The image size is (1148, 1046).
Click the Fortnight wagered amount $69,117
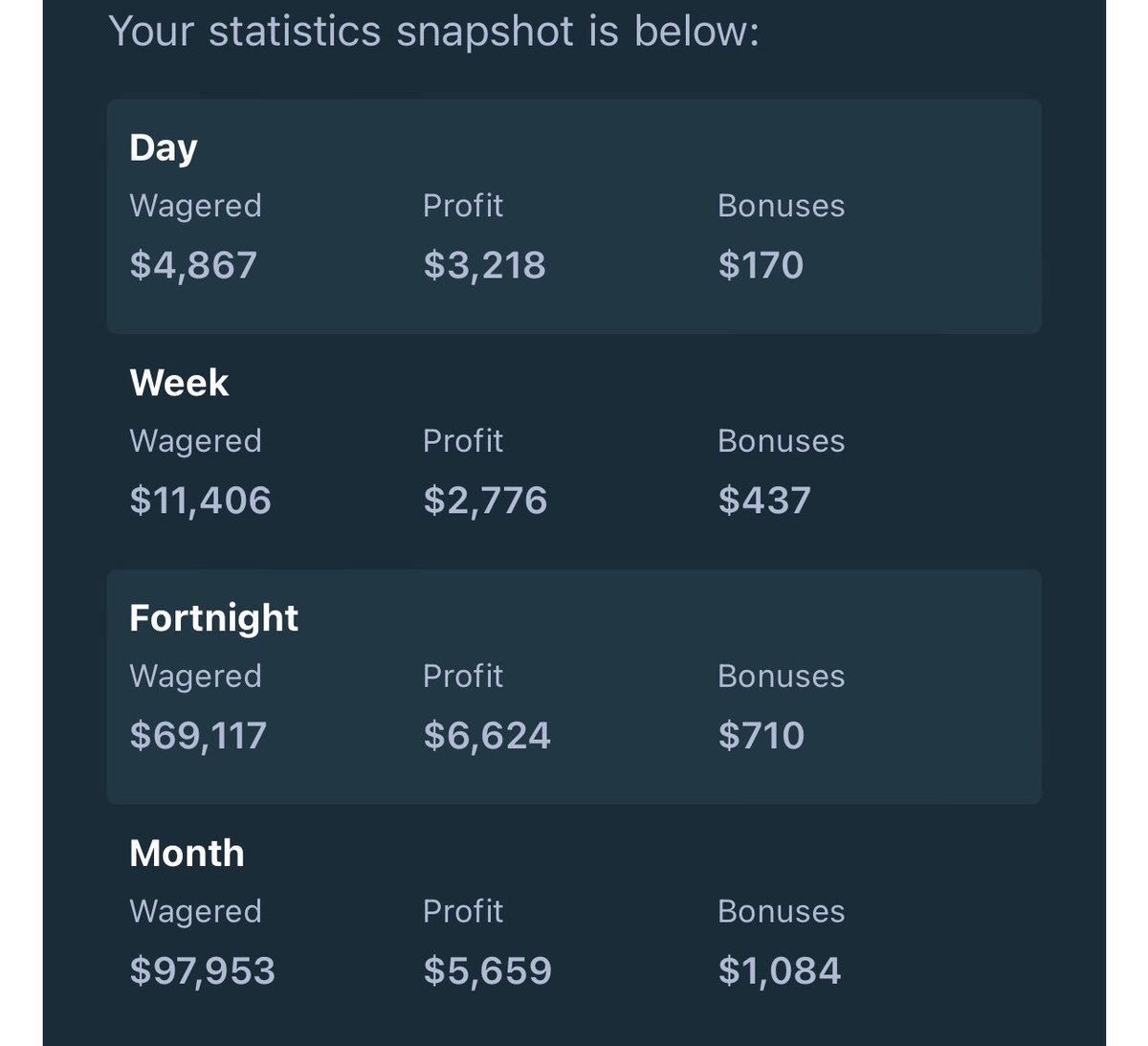tap(198, 736)
